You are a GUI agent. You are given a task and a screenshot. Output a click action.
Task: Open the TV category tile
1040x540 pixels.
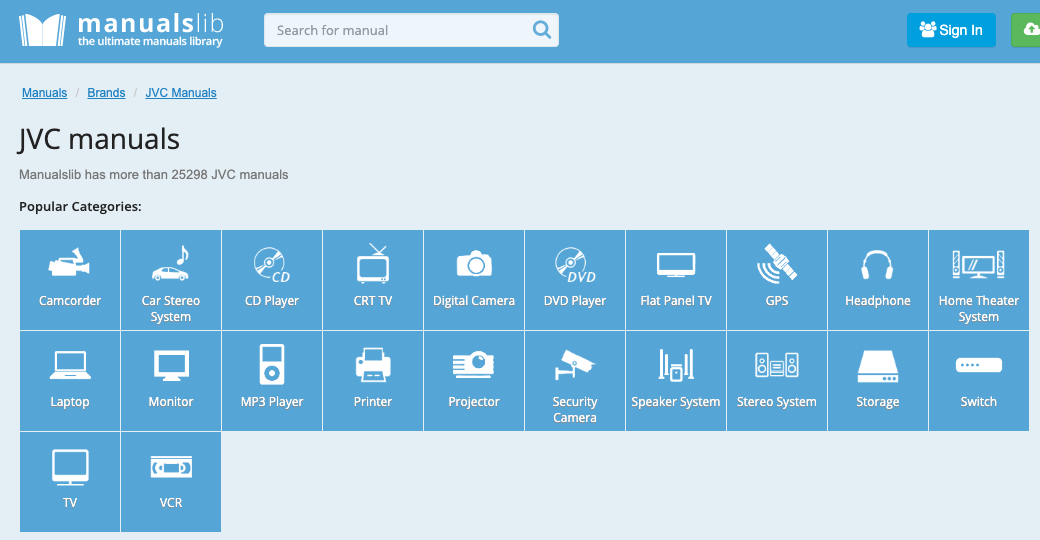pyautogui.click(x=70, y=482)
